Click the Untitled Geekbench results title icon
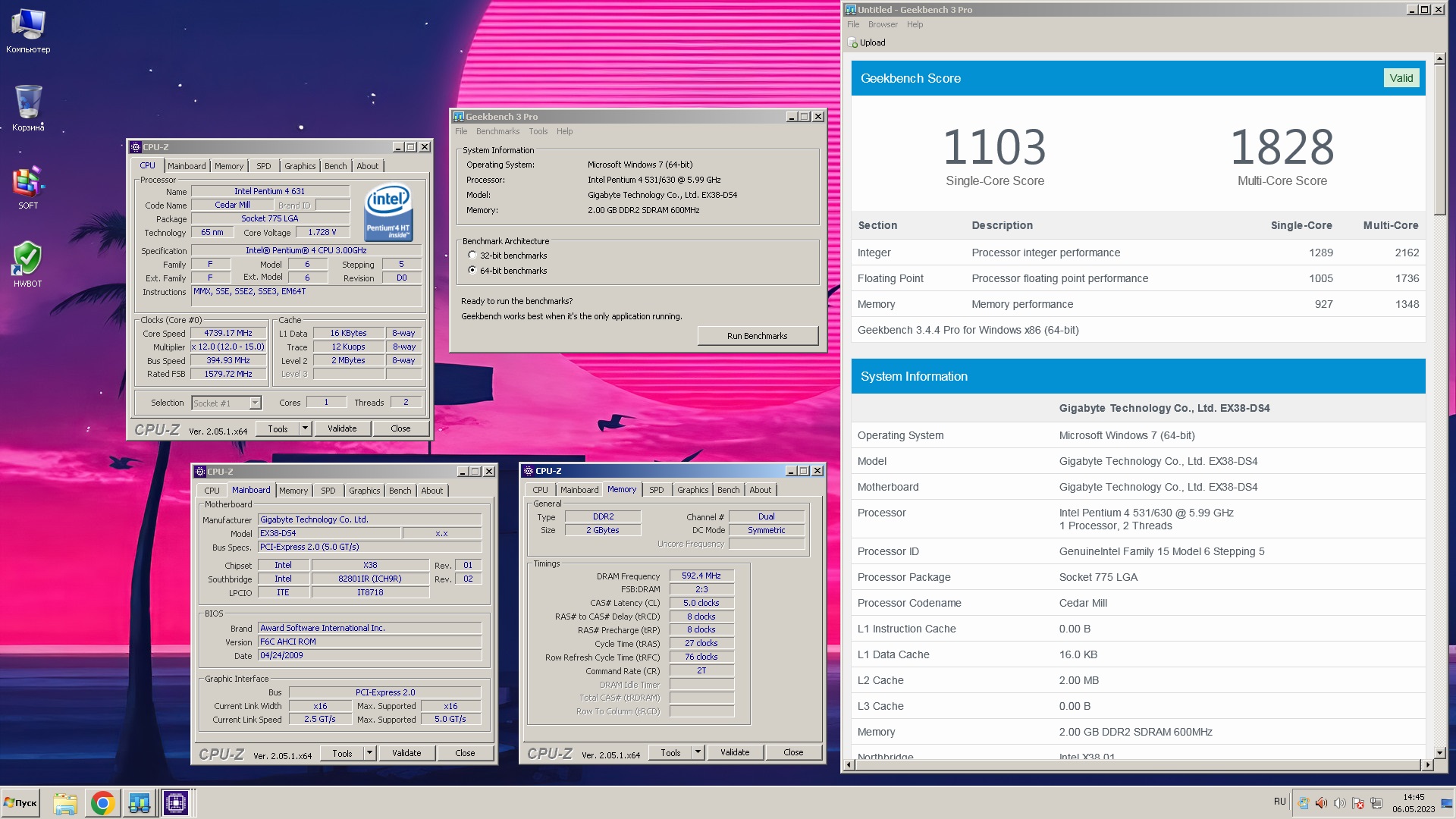This screenshot has width=1456, height=819. tap(851, 10)
